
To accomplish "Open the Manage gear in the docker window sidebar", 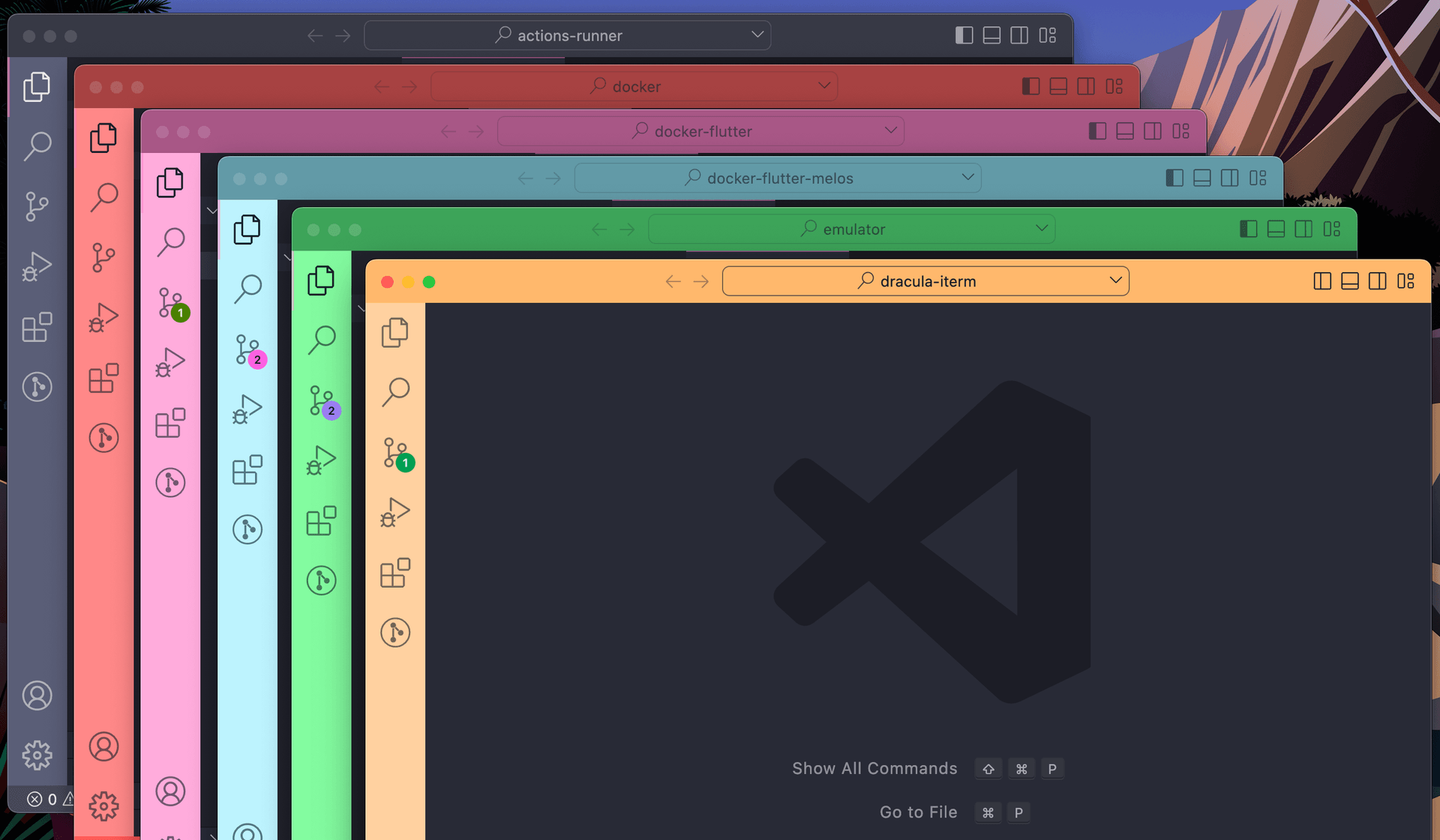I will pos(103,805).
